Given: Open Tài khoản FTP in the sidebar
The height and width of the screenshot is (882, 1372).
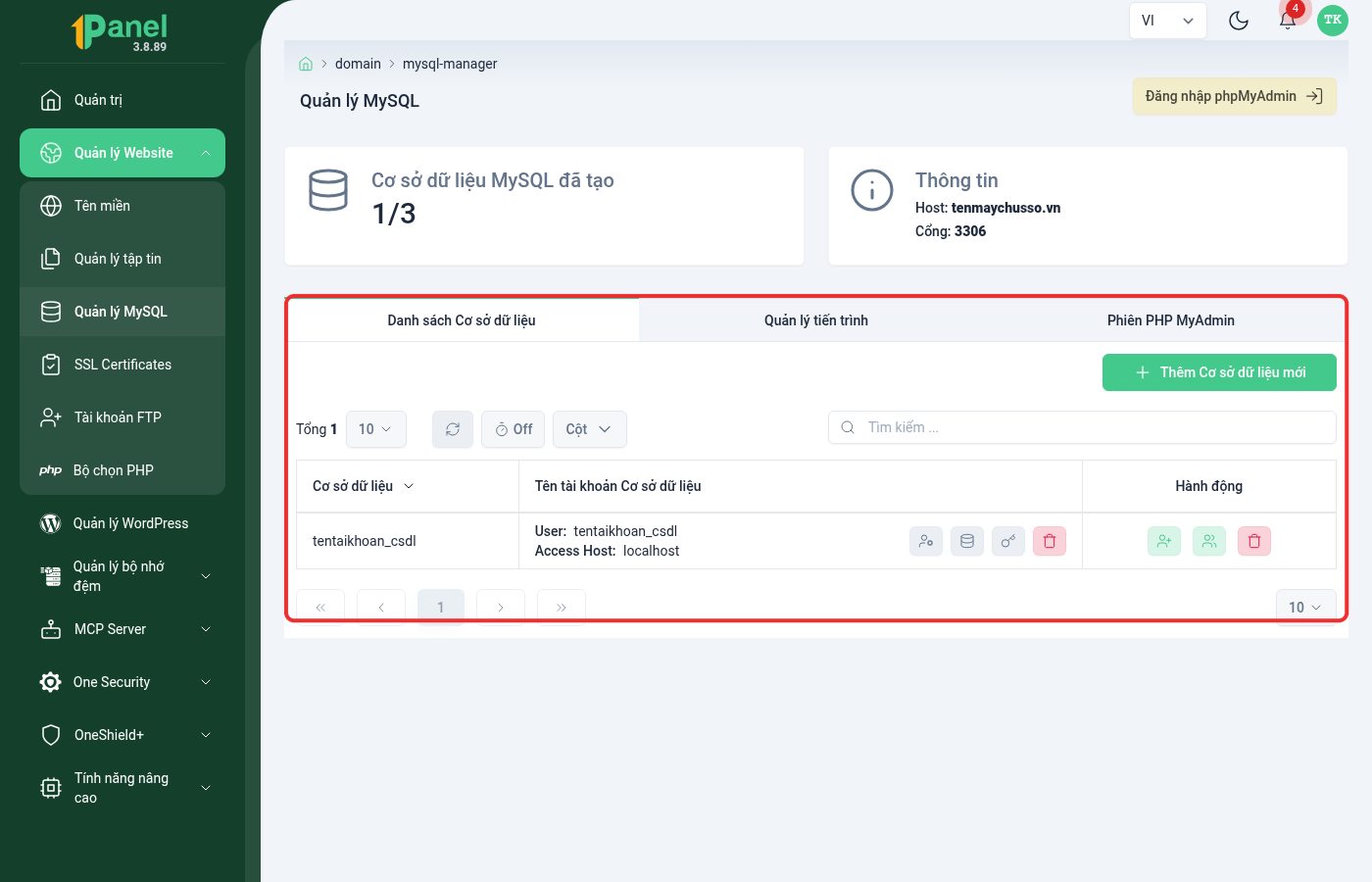Looking at the screenshot, I should point(122,417).
